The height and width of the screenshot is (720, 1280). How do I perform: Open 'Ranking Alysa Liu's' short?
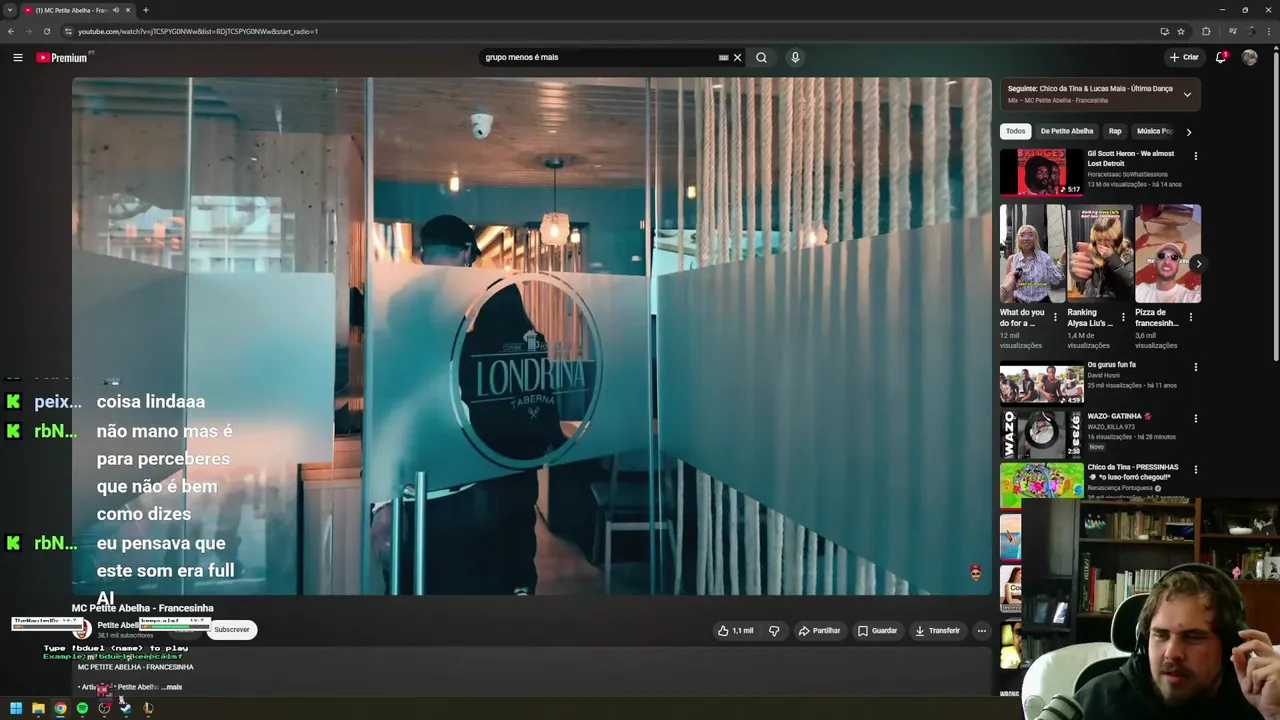[x=1100, y=253]
